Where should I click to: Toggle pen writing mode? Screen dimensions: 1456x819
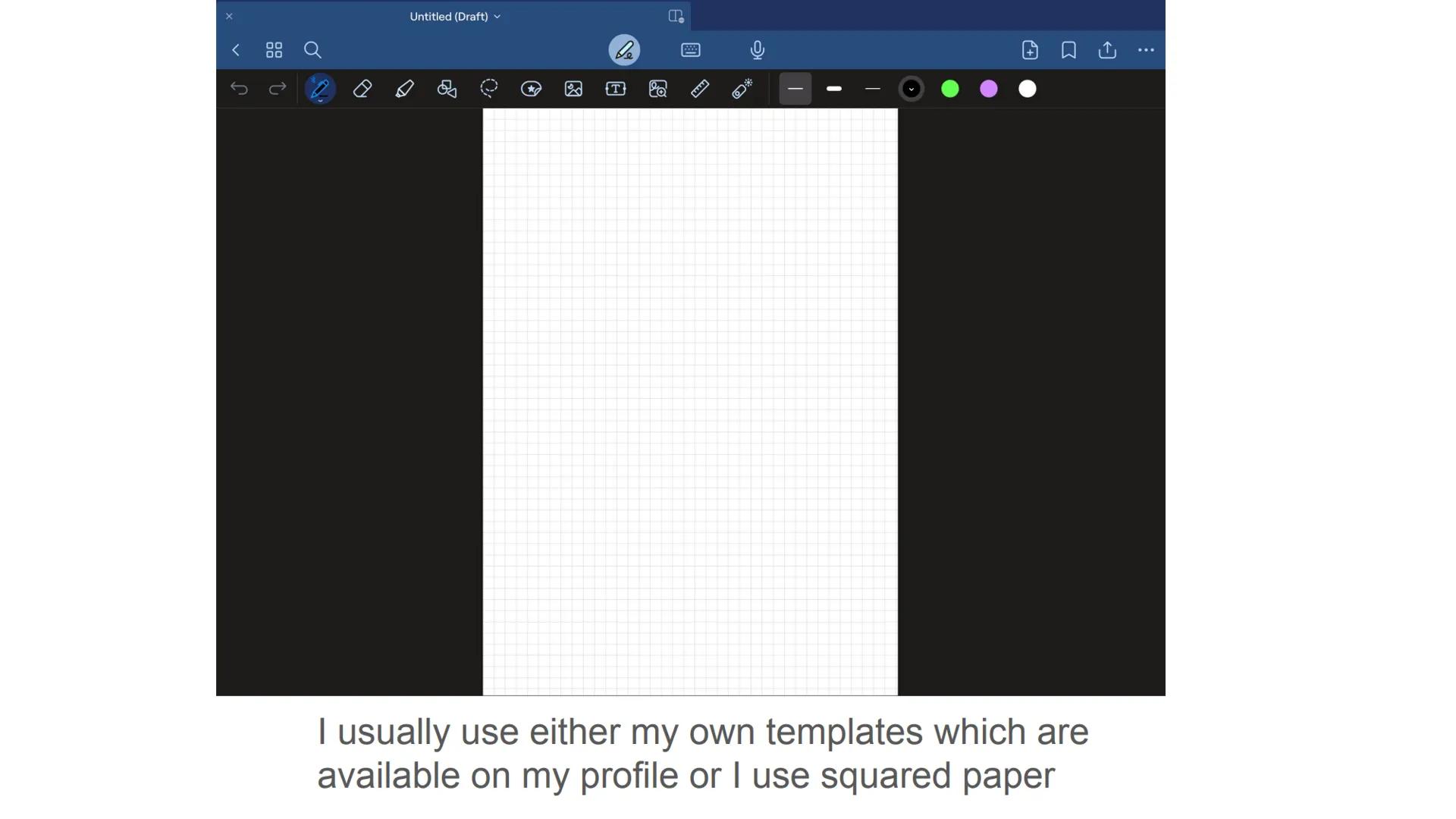click(624, 50)
